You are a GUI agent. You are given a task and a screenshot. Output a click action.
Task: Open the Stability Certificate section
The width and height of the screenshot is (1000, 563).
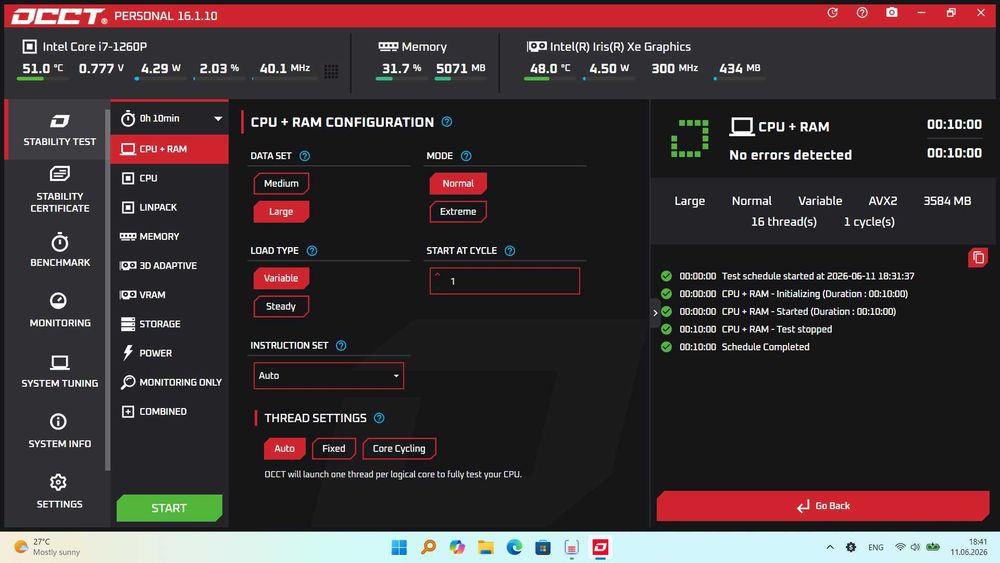point(59,189)
